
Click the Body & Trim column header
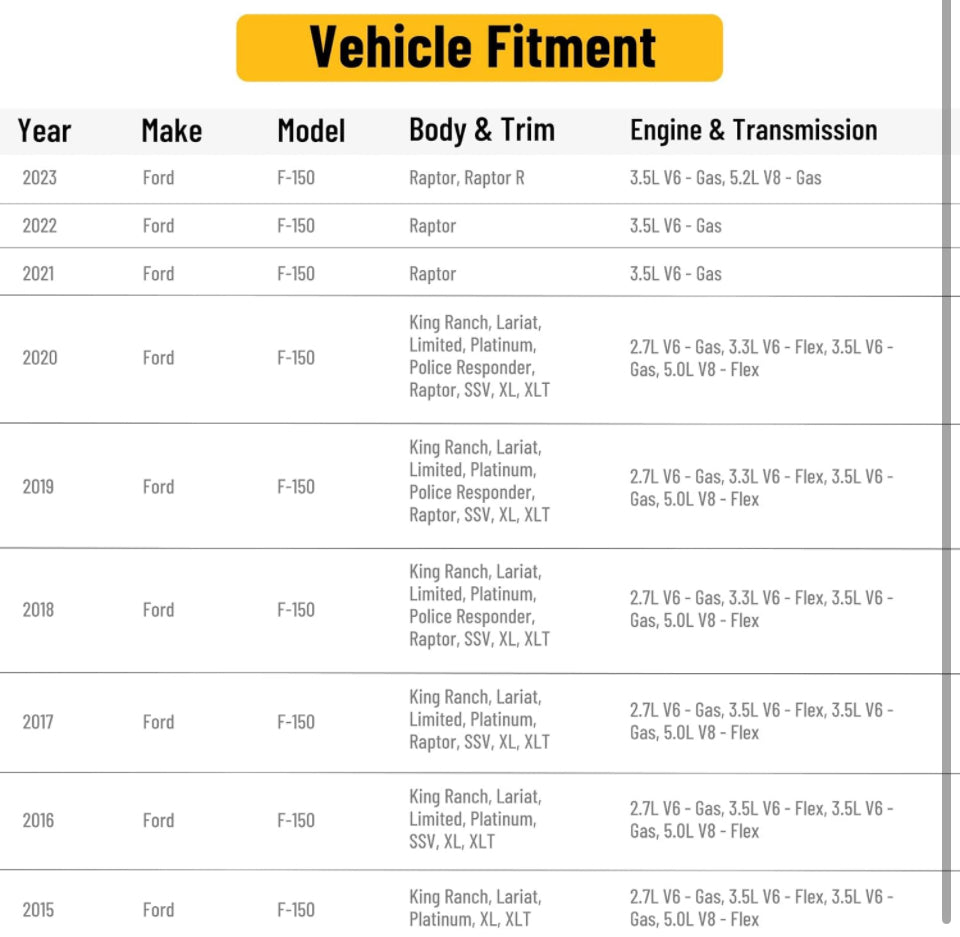coord(481,130)
